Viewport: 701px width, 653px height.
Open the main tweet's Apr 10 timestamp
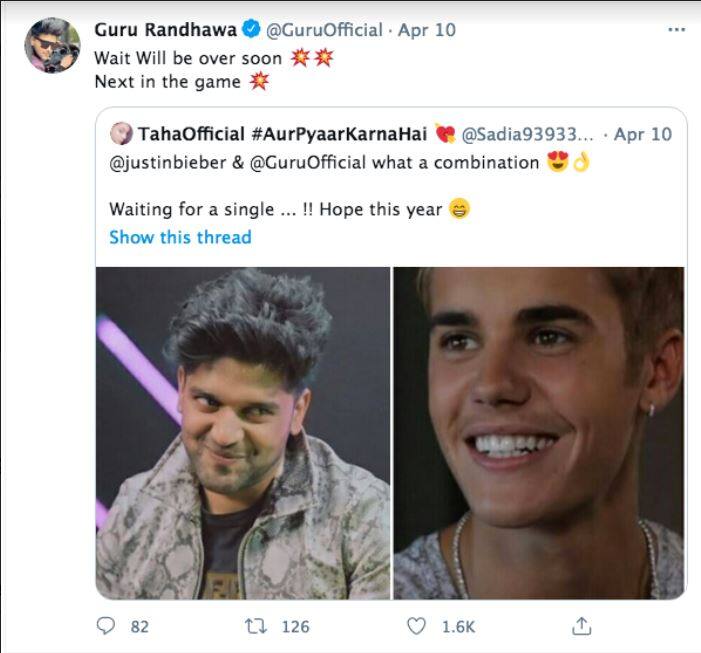pyautogui.click(x=427, y=30)
